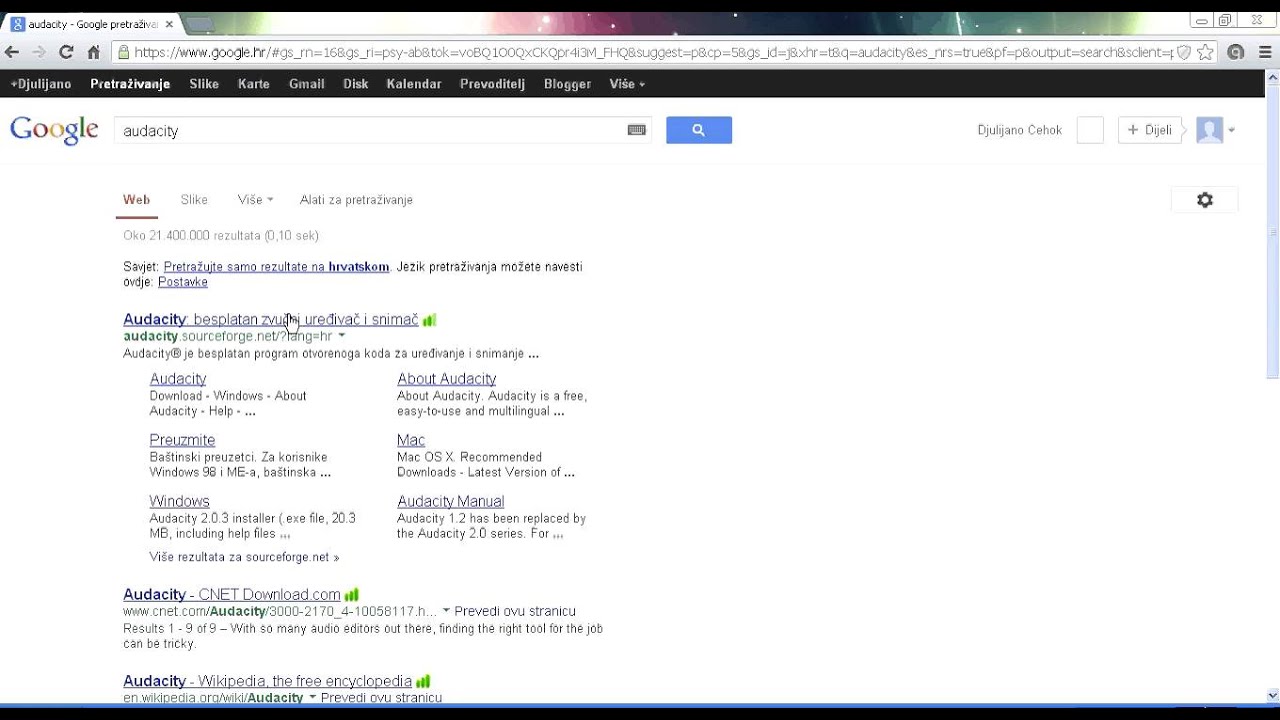
Task: Go to the browser home page icon
Action: (x=94, y=52)
